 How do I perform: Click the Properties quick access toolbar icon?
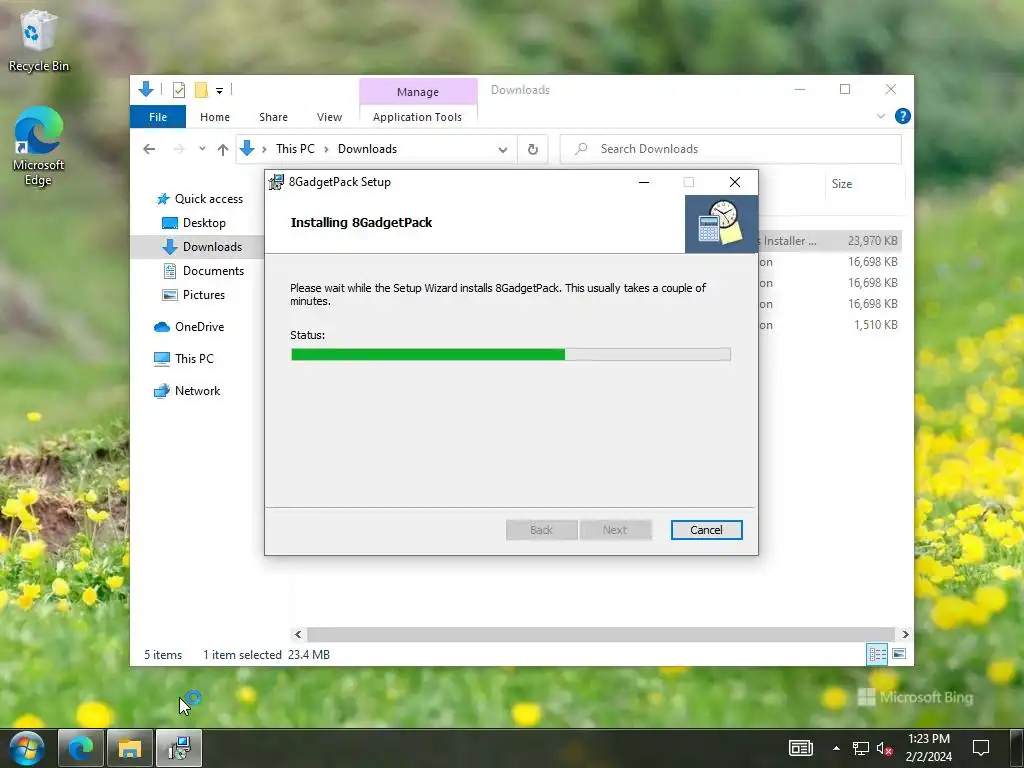pyautogui.click(x=178, y=90)
